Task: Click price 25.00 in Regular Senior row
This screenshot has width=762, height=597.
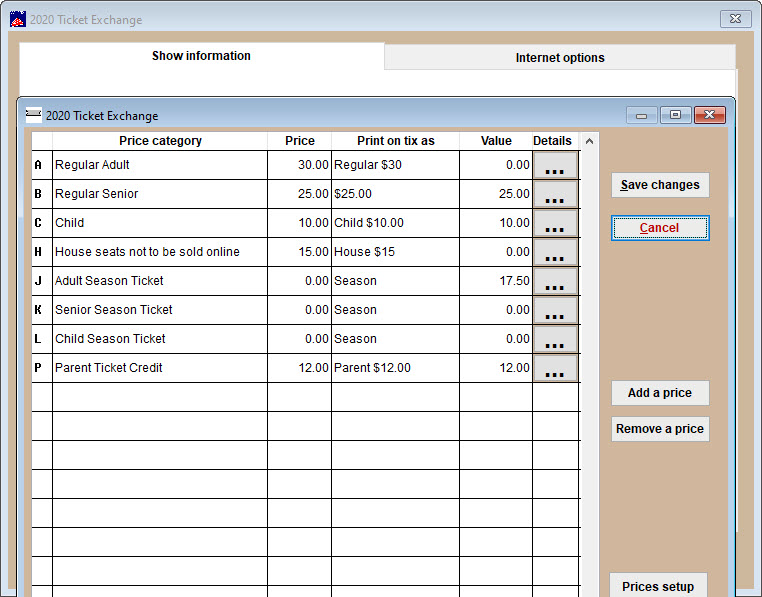Action: 299,194
